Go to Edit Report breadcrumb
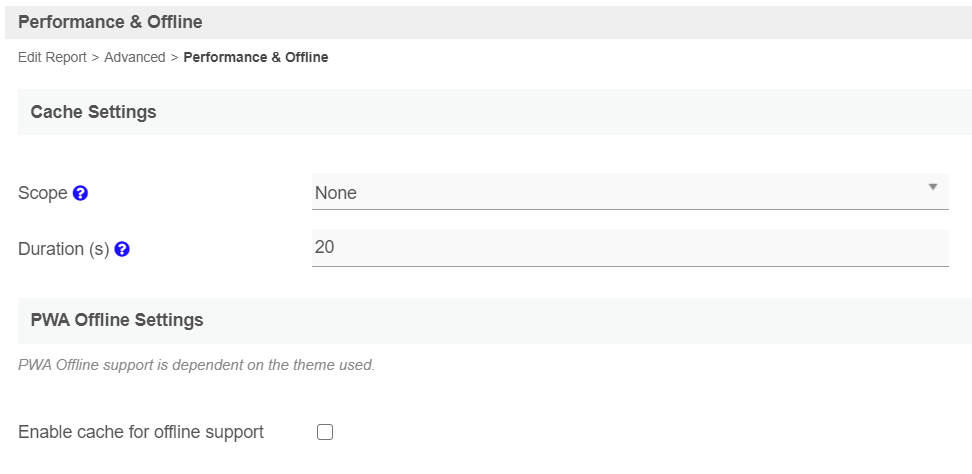The height and width of the screenshot is (474, 972). [52, 57]
